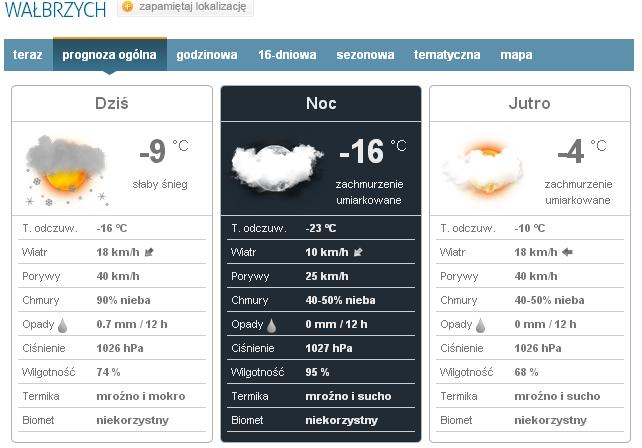
Task: Click the -16 °C night temperature
Action: point(373,151)
